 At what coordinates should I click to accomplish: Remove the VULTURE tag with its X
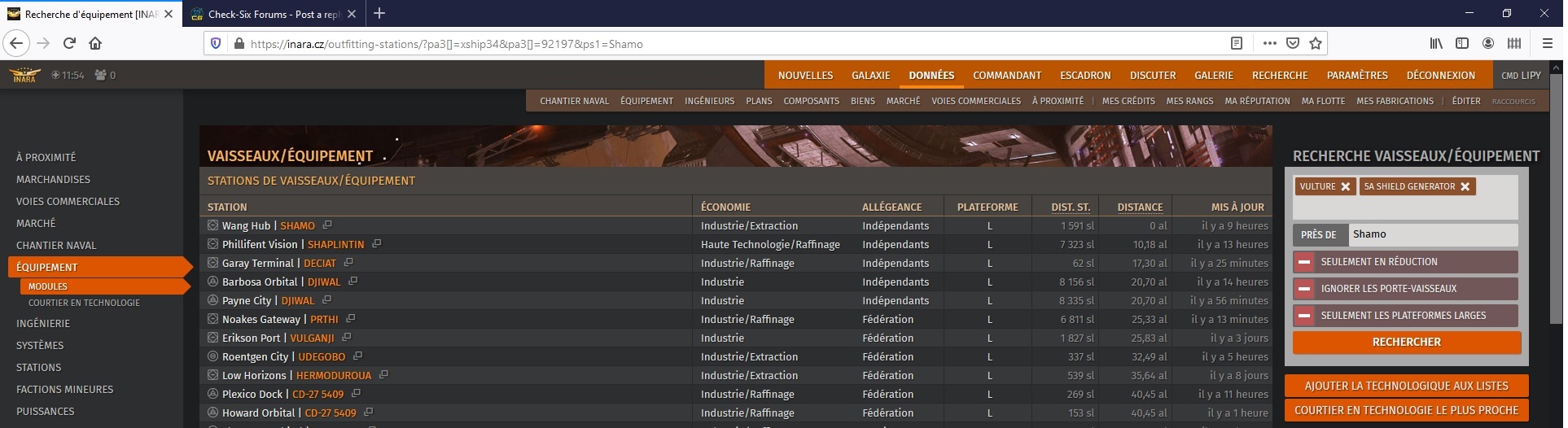point(1346,186)
